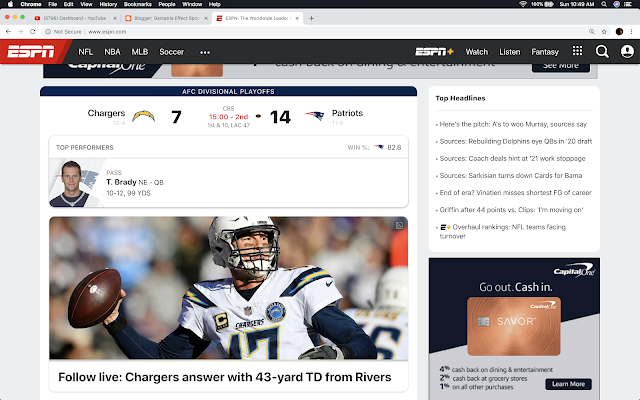Viewport: 640px width, 400px height.
Task: Open the Soccer navigation link
Action: 171,52
